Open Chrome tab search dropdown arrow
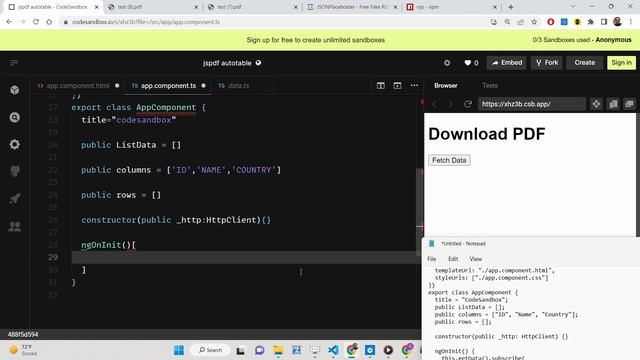Screen dimensions: 640x360 pyautogui.click(x=573, y=7)
